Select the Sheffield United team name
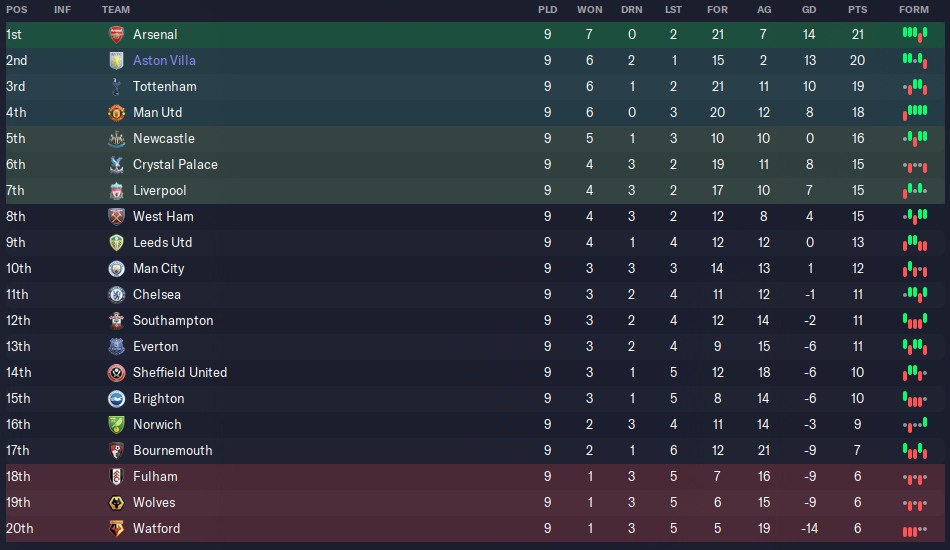Screen dimensions: 950x550 180,373
